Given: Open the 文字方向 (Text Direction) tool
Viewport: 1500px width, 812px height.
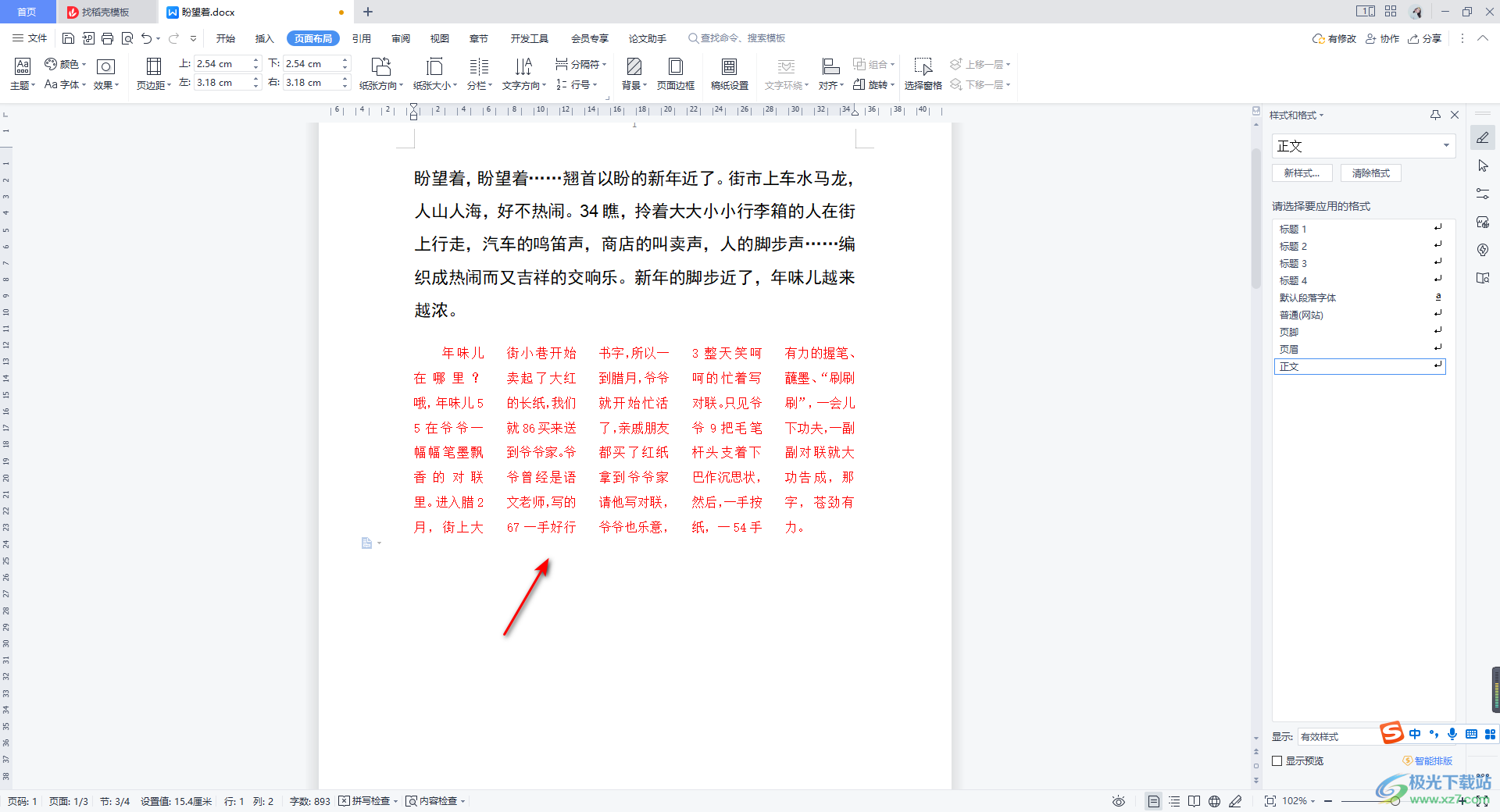Looking at the screenshot, I should point(523,74).
